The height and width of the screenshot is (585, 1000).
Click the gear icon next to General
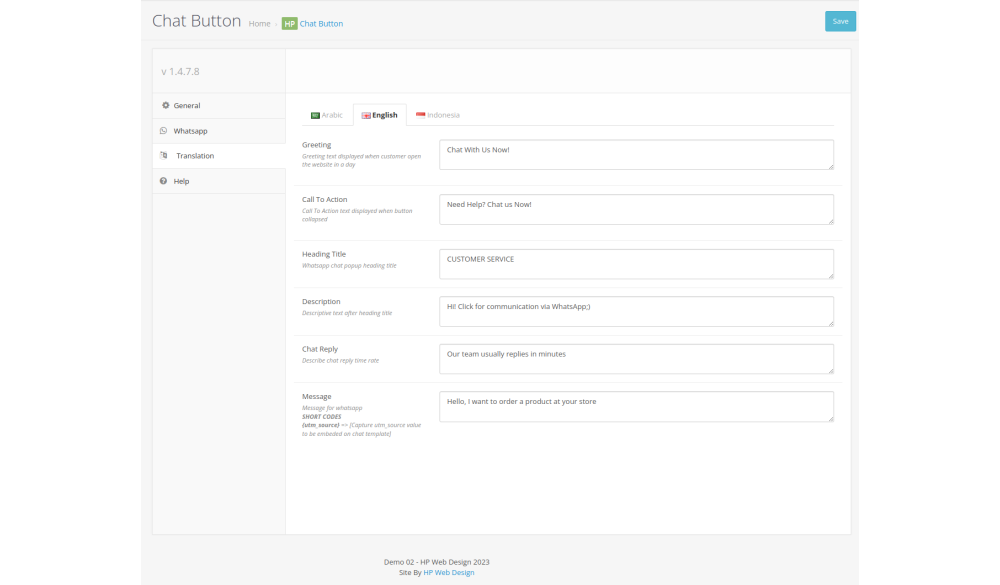click(x=165, y=105)
